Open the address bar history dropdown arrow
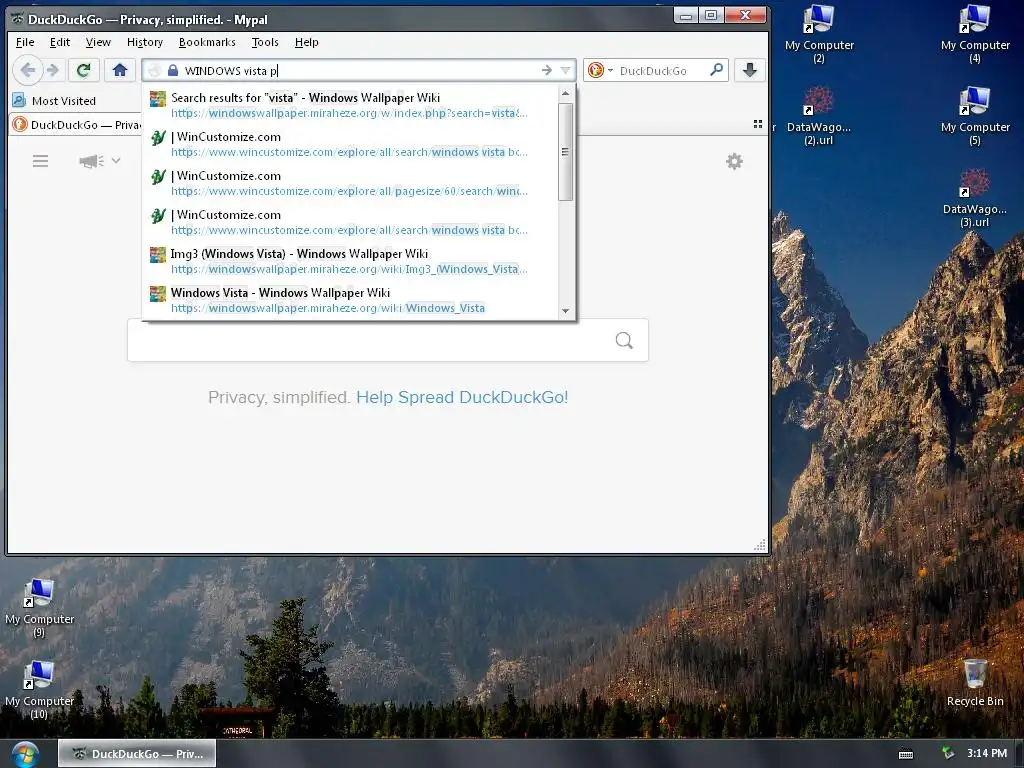The image size is (1024, 768). pyautogui.click(x=566, y=70)
